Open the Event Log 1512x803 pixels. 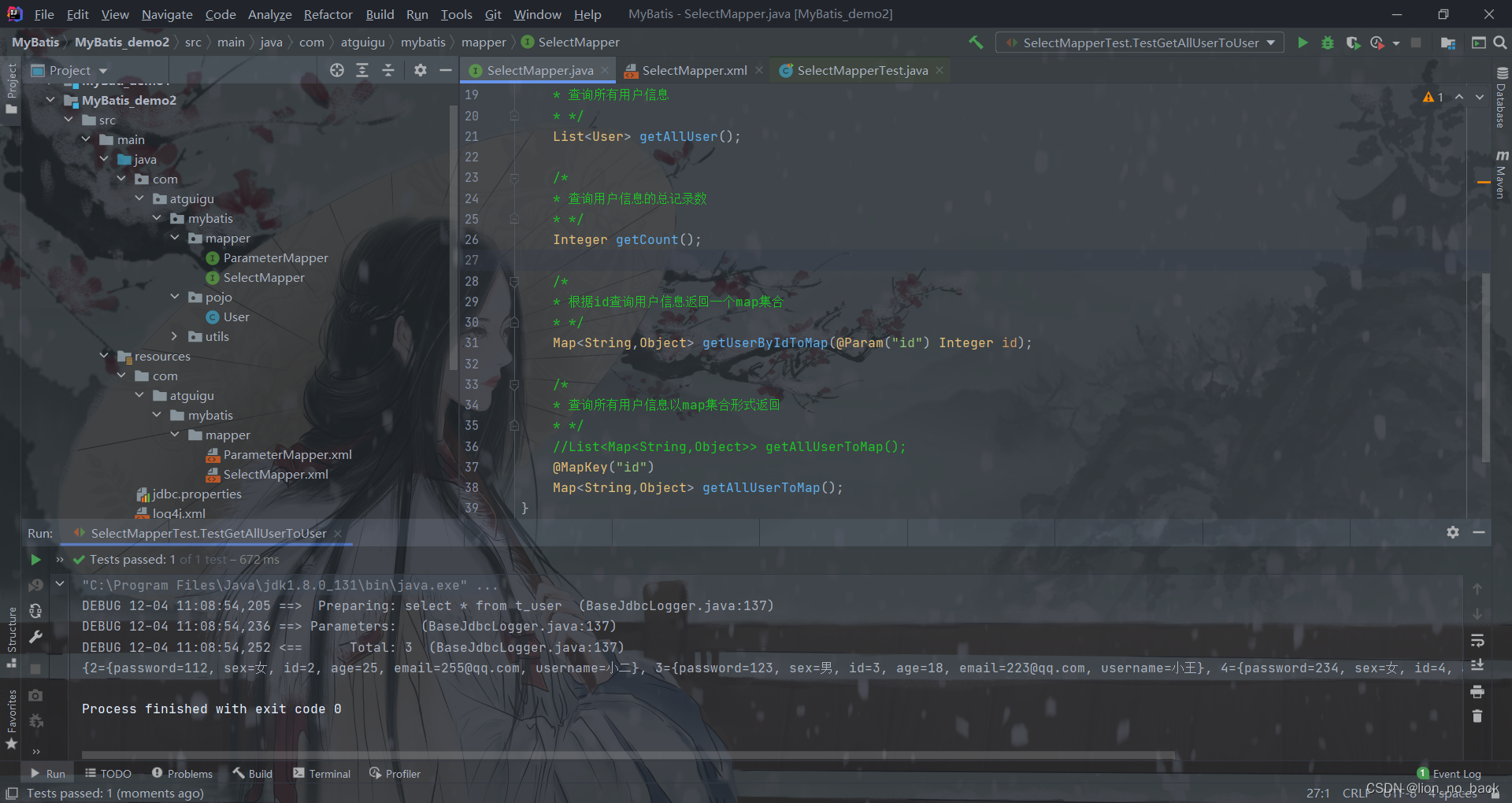(x=1449, y=774)
